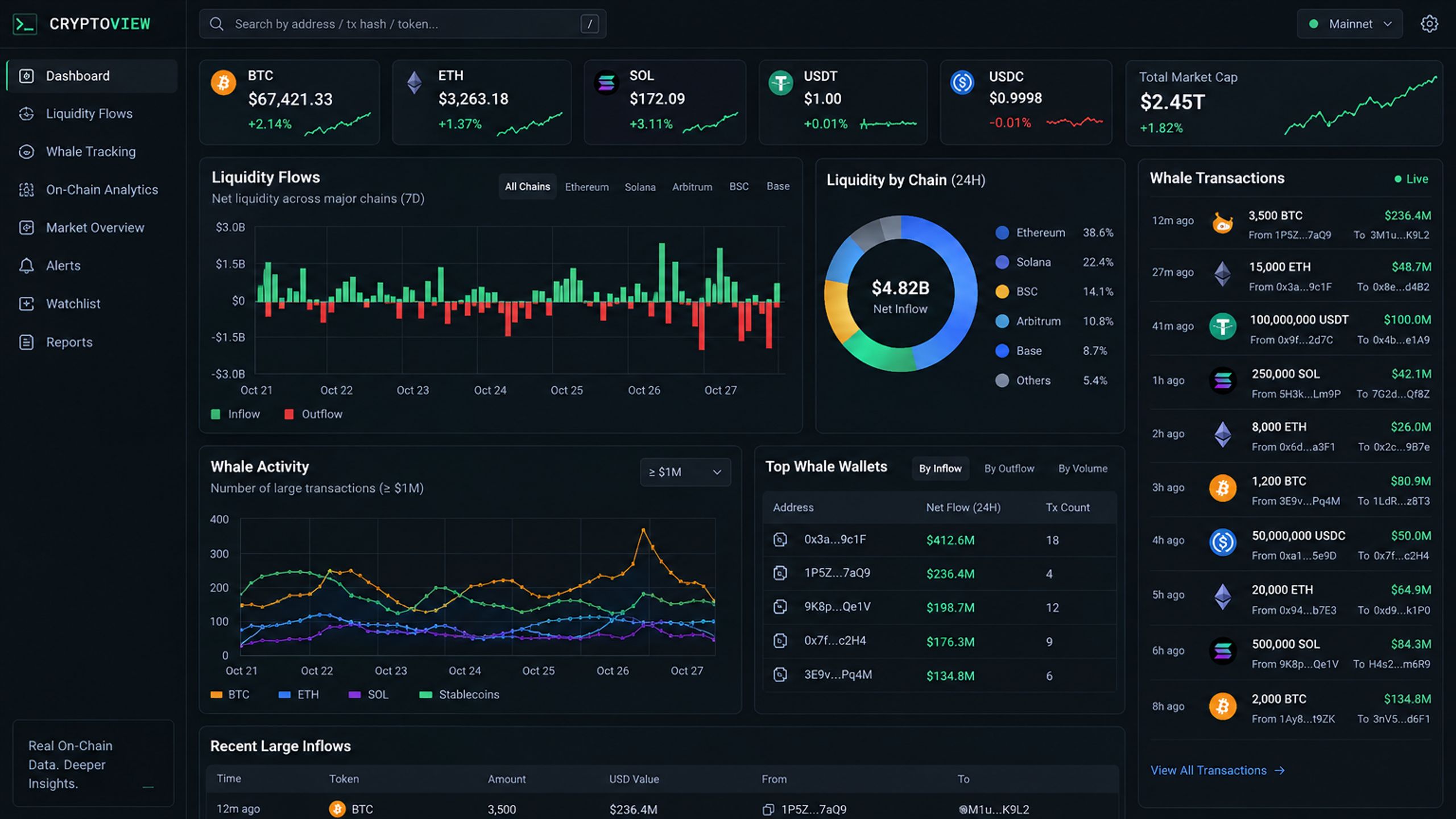1456x819 pixels.
Task: Click the Tether icon on 100,000,000 USDT transaction
Action: click(1222, 326)
